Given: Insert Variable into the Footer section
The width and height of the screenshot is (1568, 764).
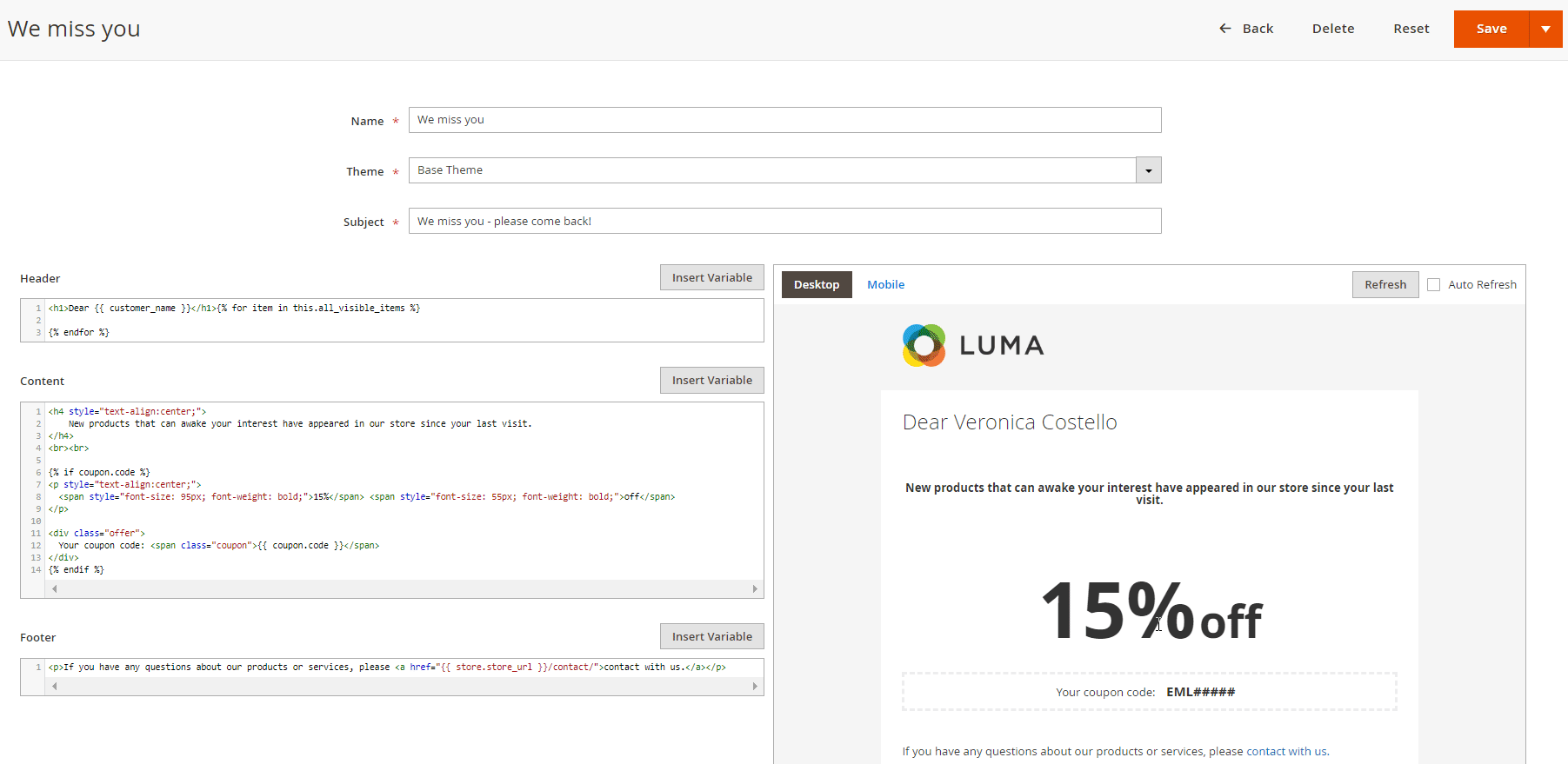Looking at the screenshot, I should [711, 636].
